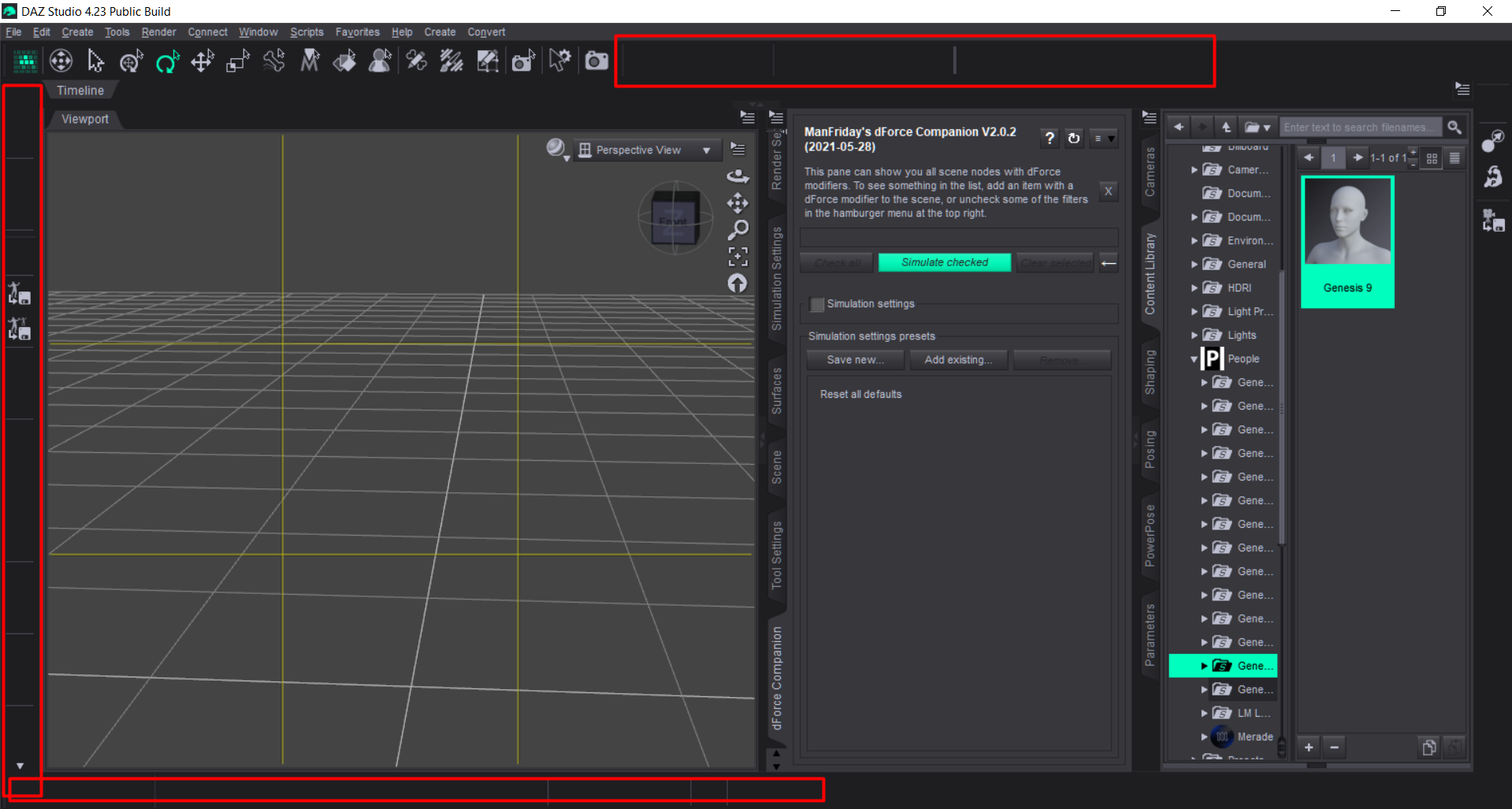Open the active tool settings cursor-gear icon
This screenshot has height=809, width=1512.
(559, 61)
